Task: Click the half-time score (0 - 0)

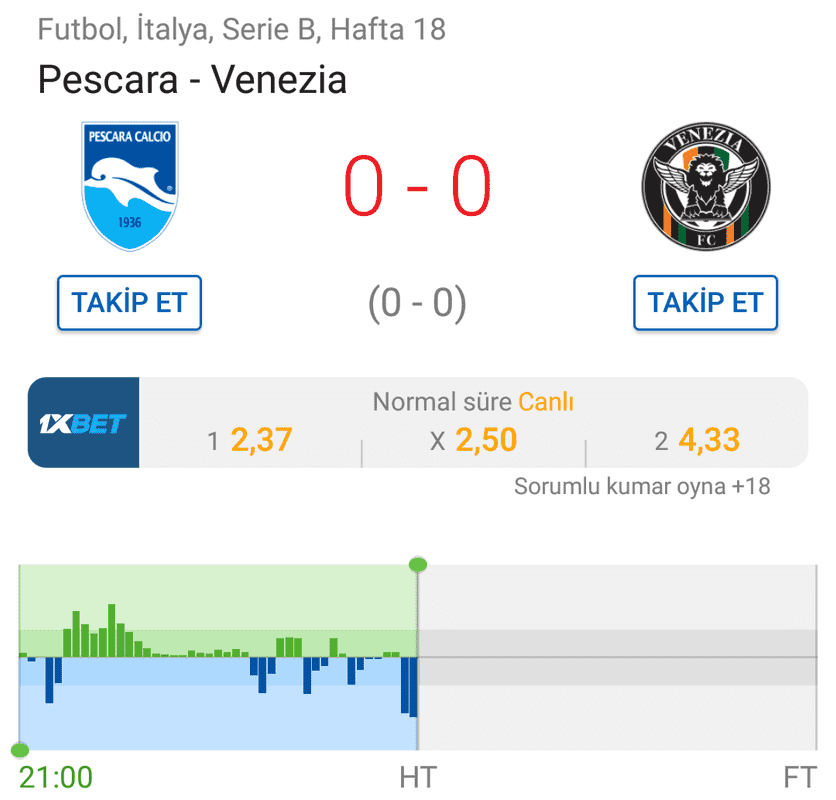Action: (x=417, y=303)
